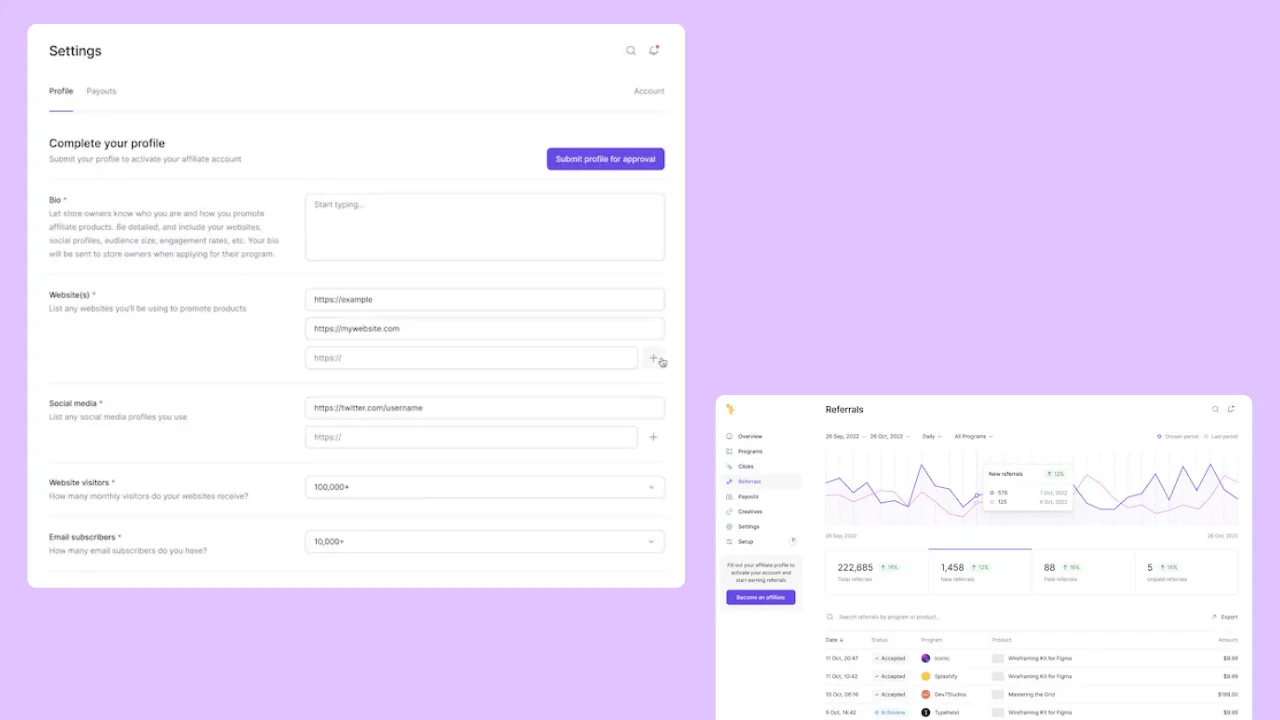The width and height of the screenshot is (1280, 720).
Task: Click the Splashify program avatar
Action: tap(926, 676)
